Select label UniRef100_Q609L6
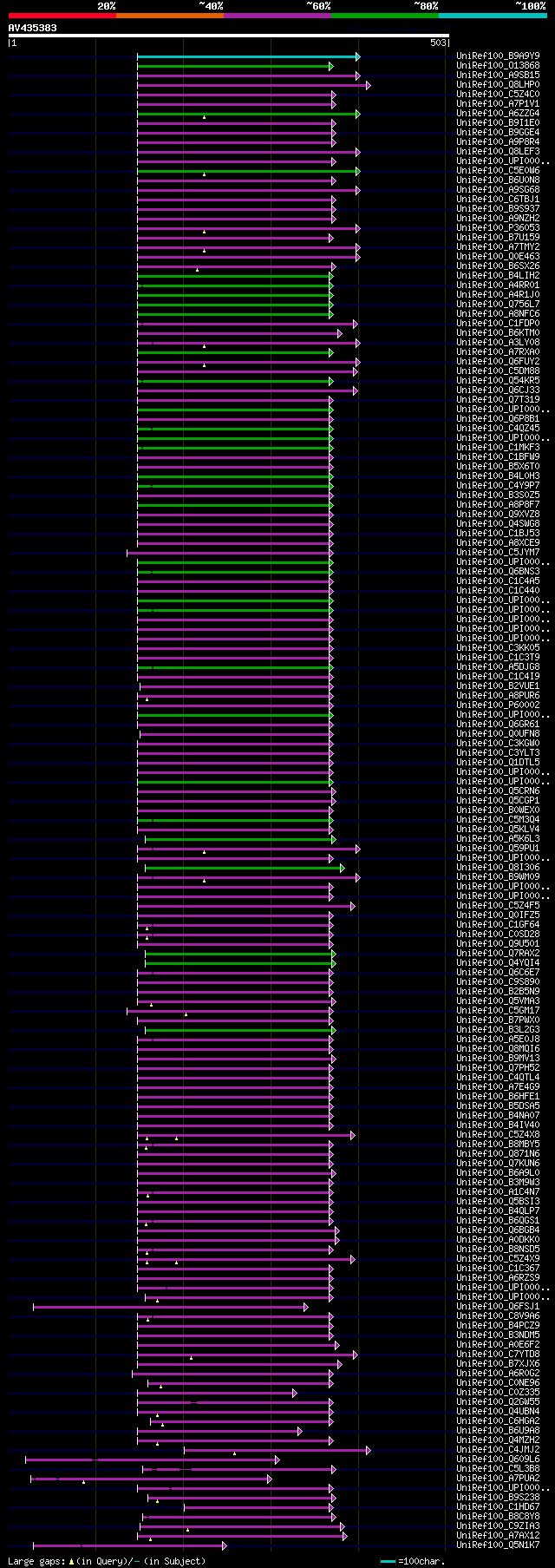Image resolution: width=555 pixels, height=1568 pixels. click(498, 1460)
